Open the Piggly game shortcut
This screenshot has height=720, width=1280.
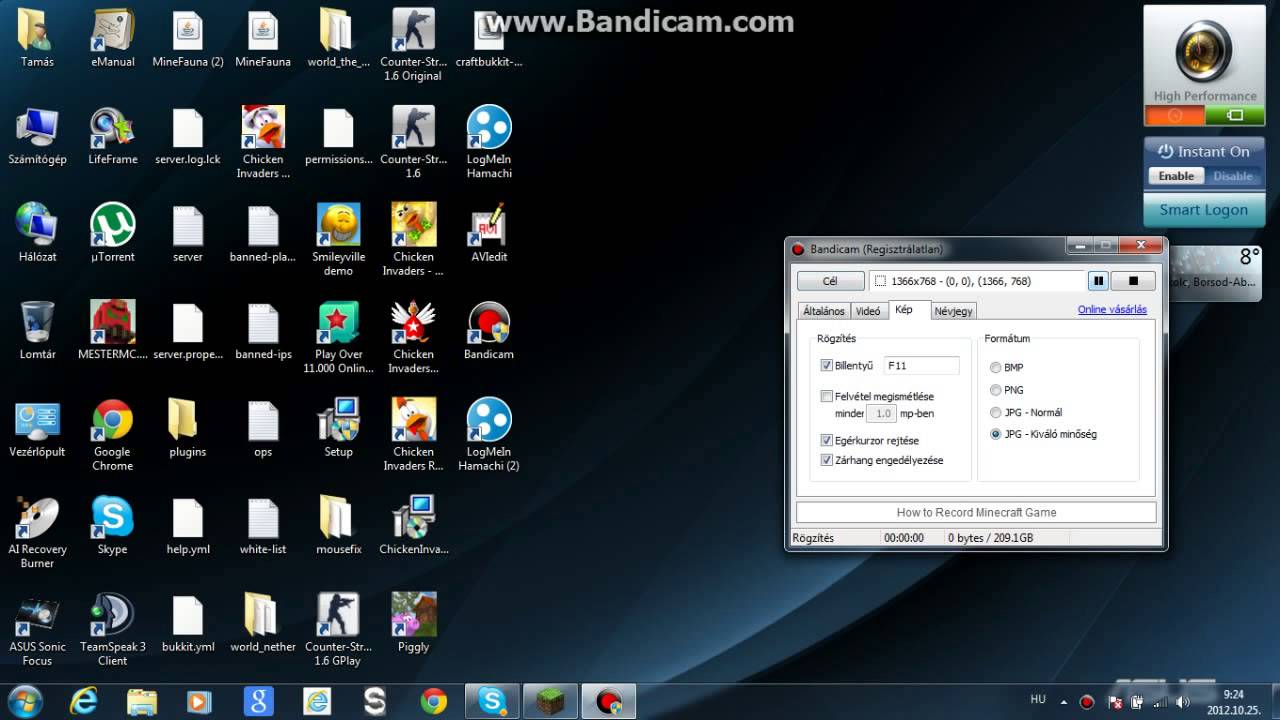(x=413, y=622)
